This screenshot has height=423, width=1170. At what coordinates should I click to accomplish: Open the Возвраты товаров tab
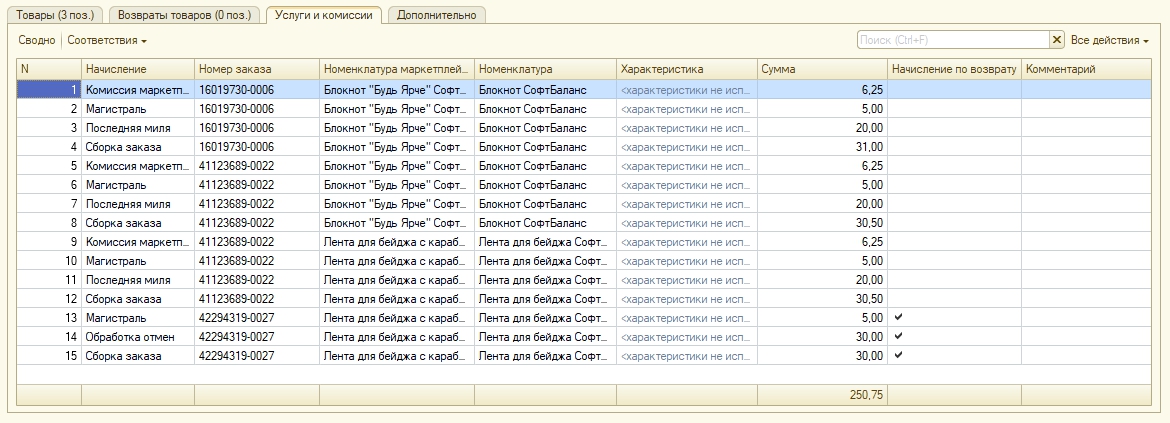click(185, 15)
